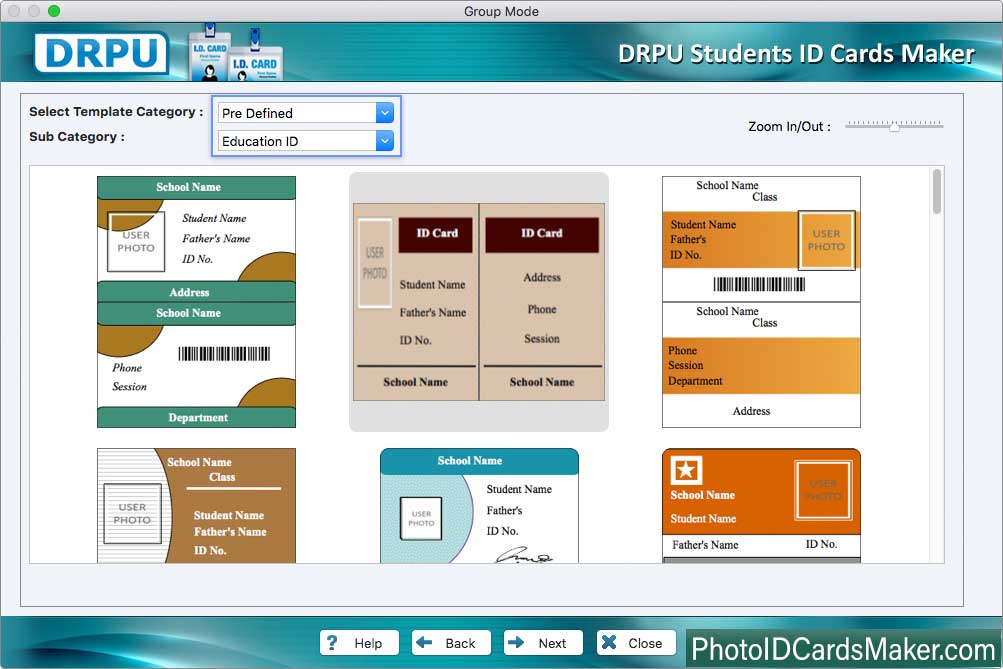
Task: Close the Group Mode dialog
Action: 636,643
